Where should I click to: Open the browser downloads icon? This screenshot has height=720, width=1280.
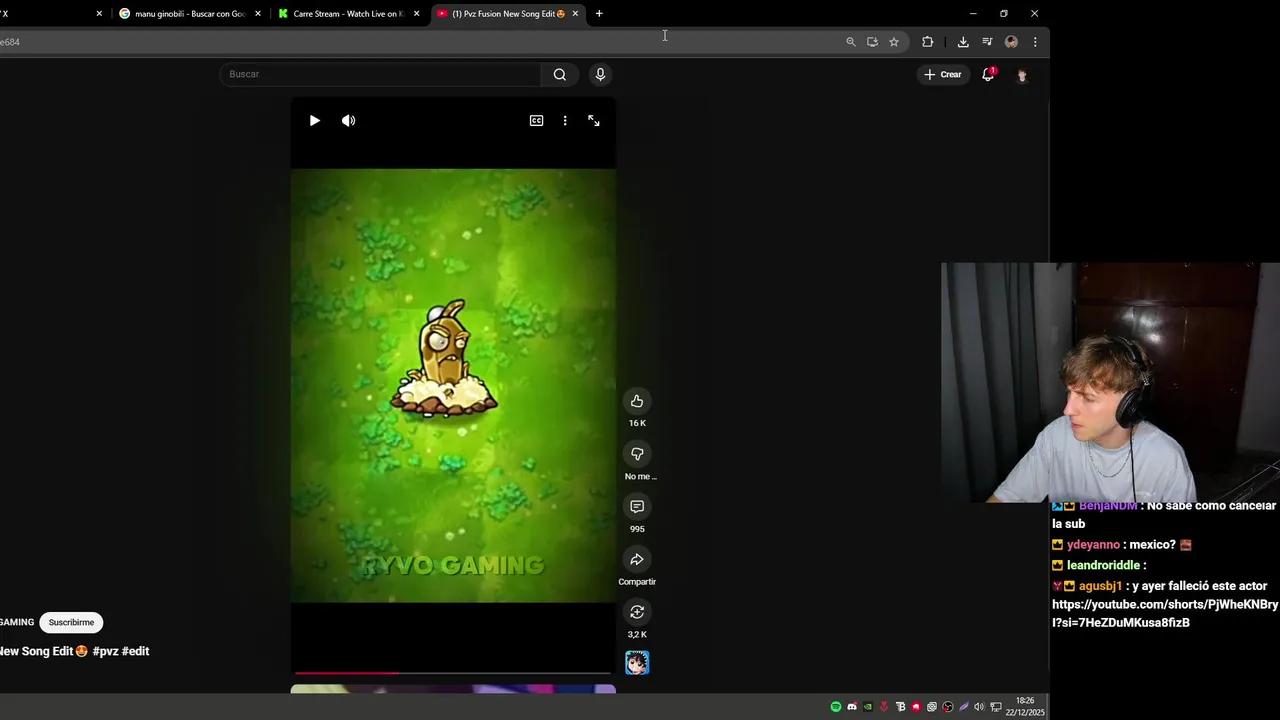coord(963,42)
